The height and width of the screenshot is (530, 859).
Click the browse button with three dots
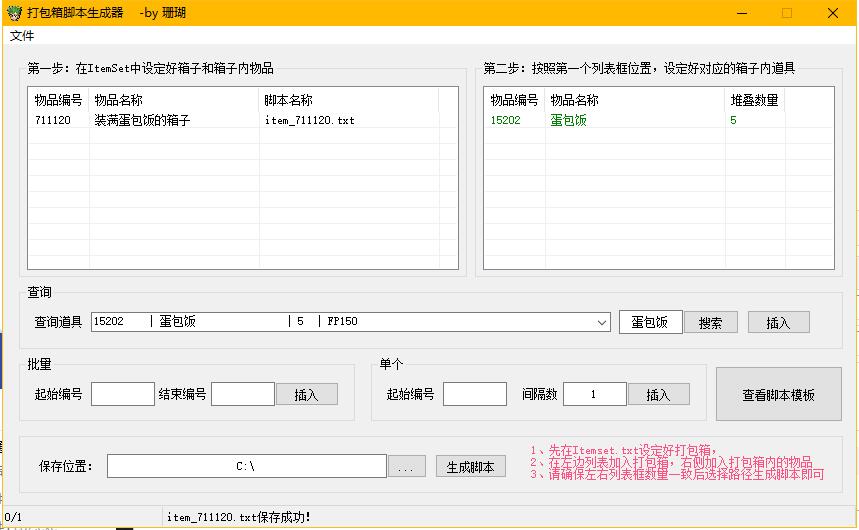[406, 467]
